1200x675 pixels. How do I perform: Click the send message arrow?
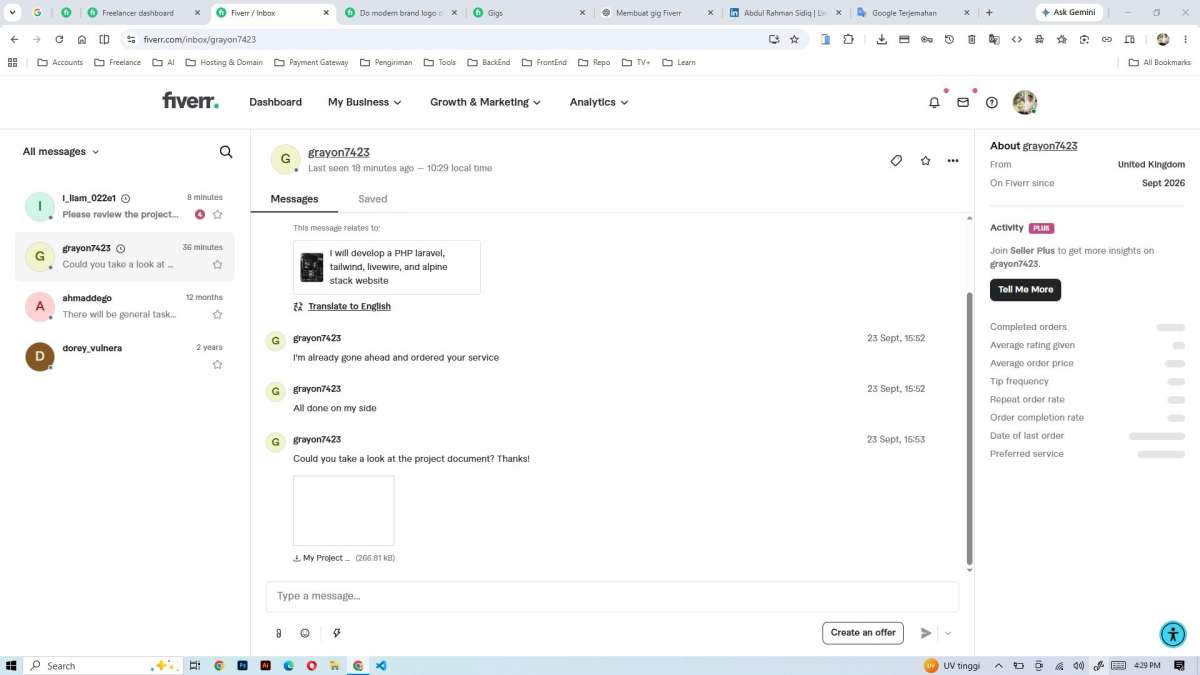926,633
